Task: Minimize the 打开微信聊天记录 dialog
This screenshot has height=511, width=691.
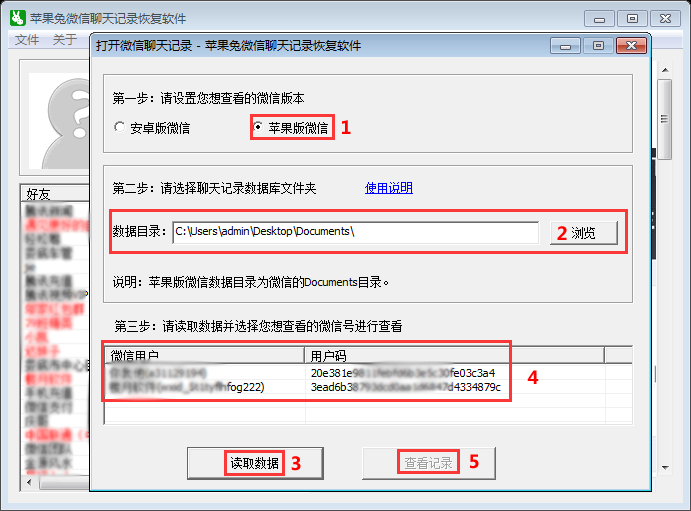Action: coord(565,45)
